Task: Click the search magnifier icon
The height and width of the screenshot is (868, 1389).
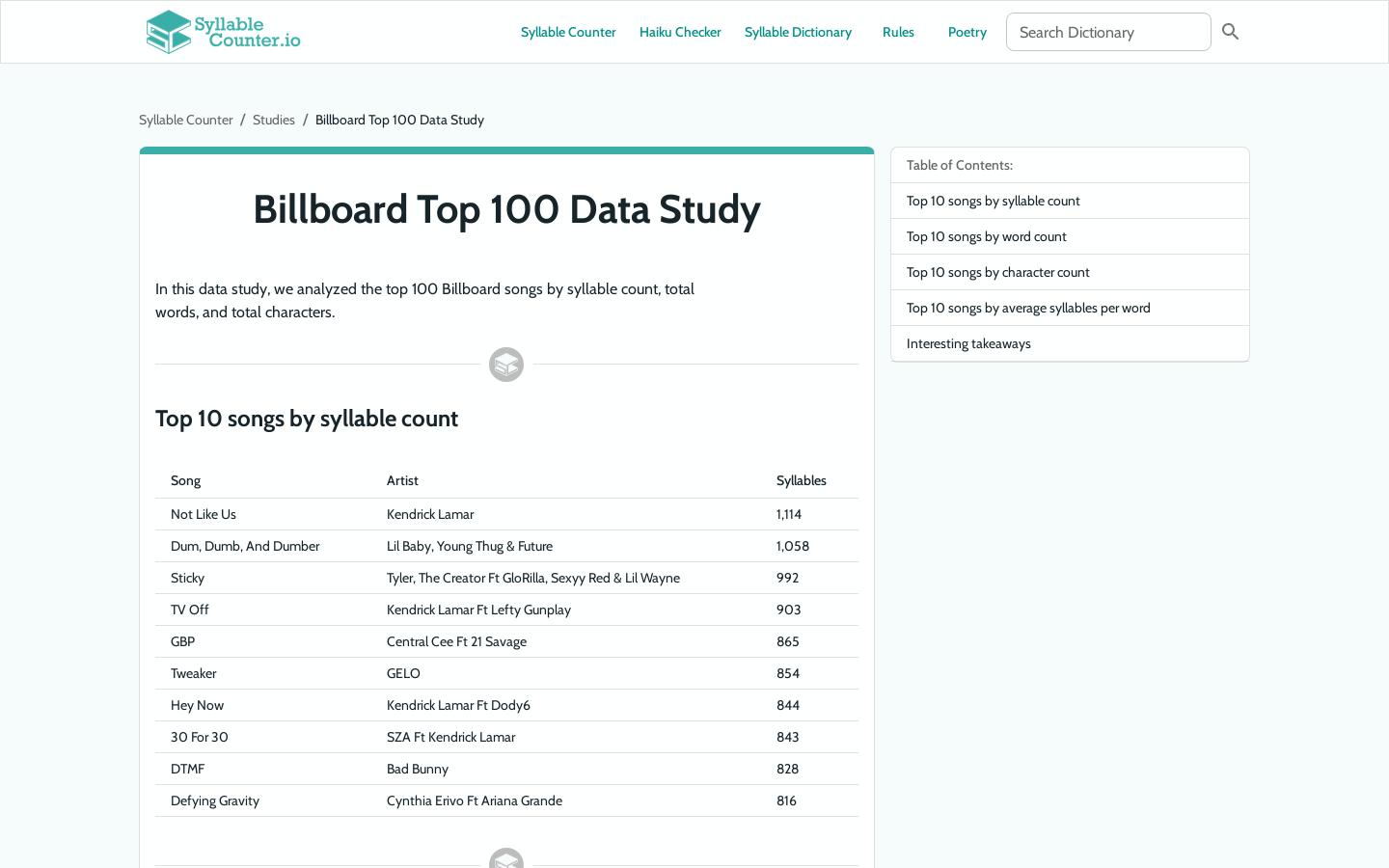Action: click(x=1230, y=32)
